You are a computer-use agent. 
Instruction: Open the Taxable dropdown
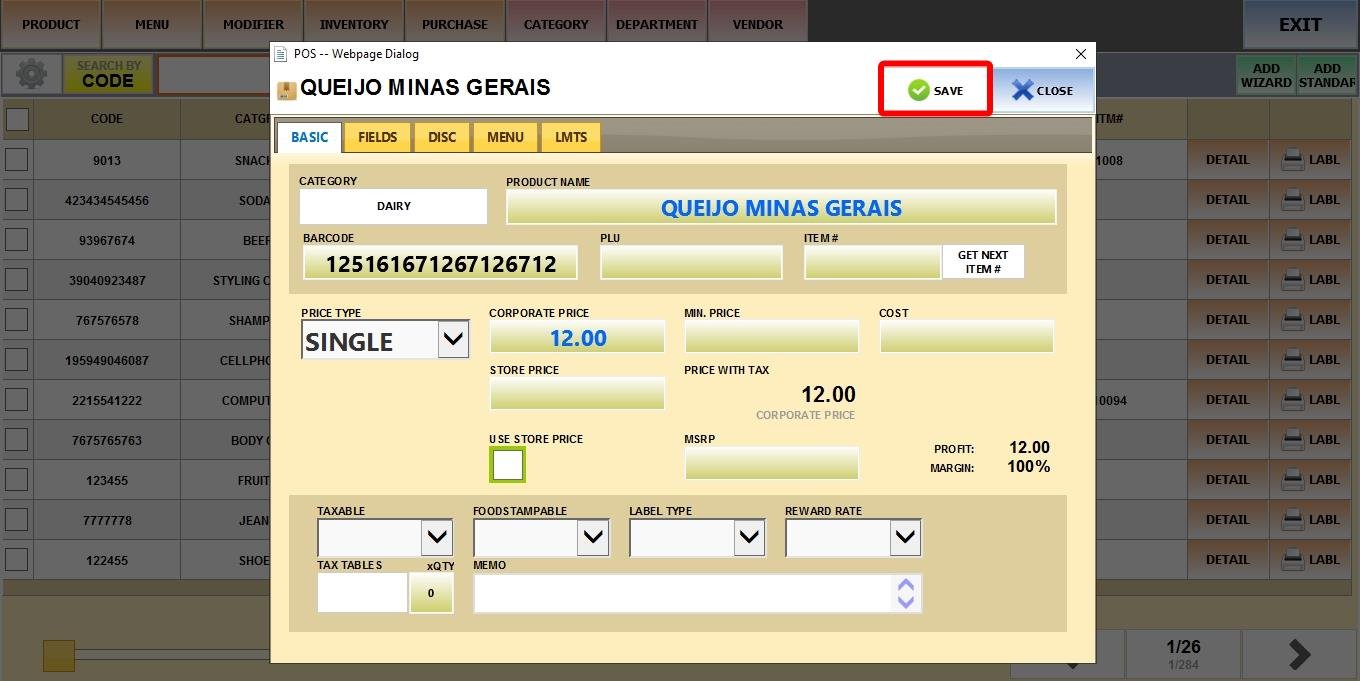(x=437, y=538)
